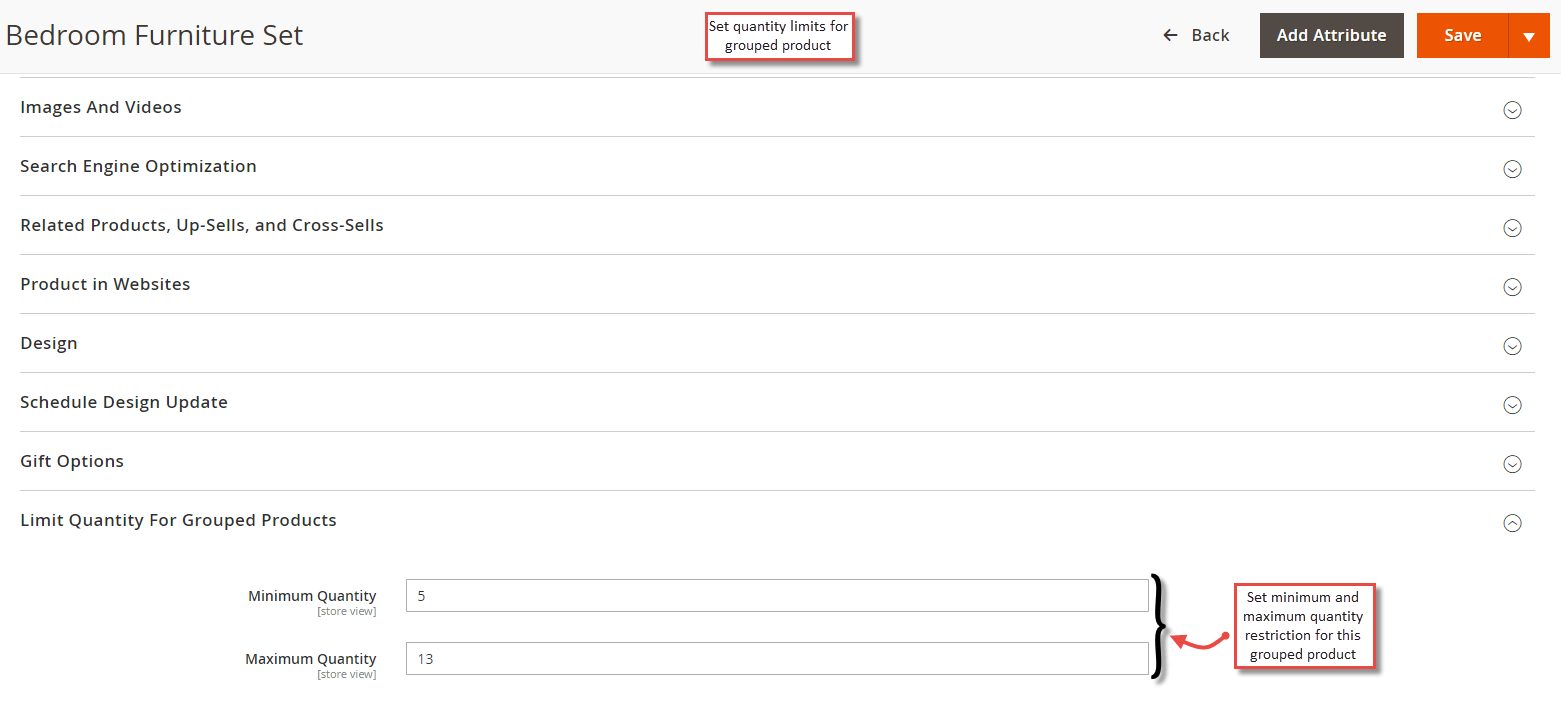
Task: Expand the Gift Options section
Action: pyautogui.click(x=1511, y=464)
